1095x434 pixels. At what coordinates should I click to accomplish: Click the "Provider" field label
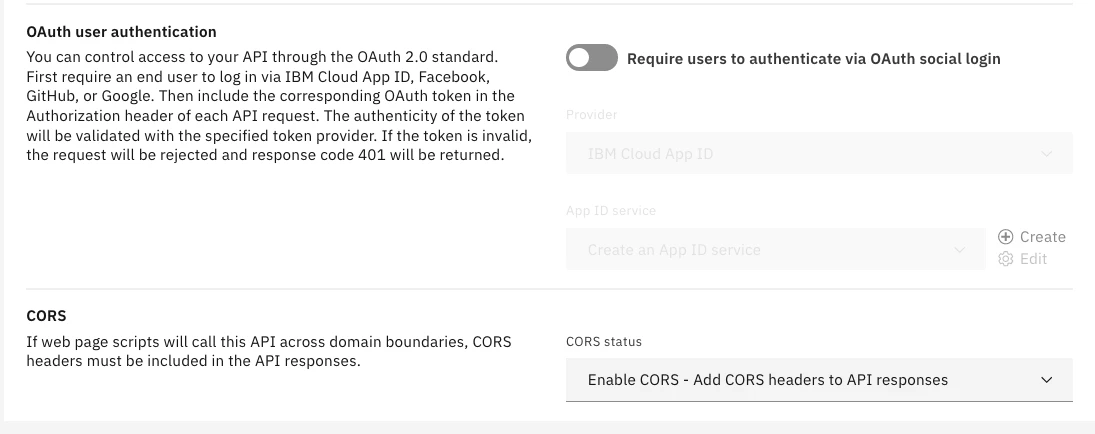(591, 115)
